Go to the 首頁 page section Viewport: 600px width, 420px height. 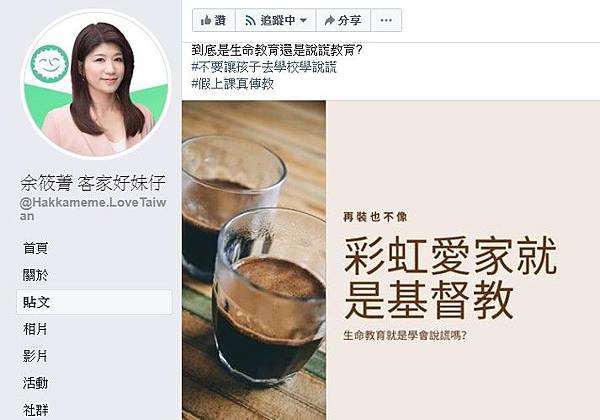pos(36,248)
